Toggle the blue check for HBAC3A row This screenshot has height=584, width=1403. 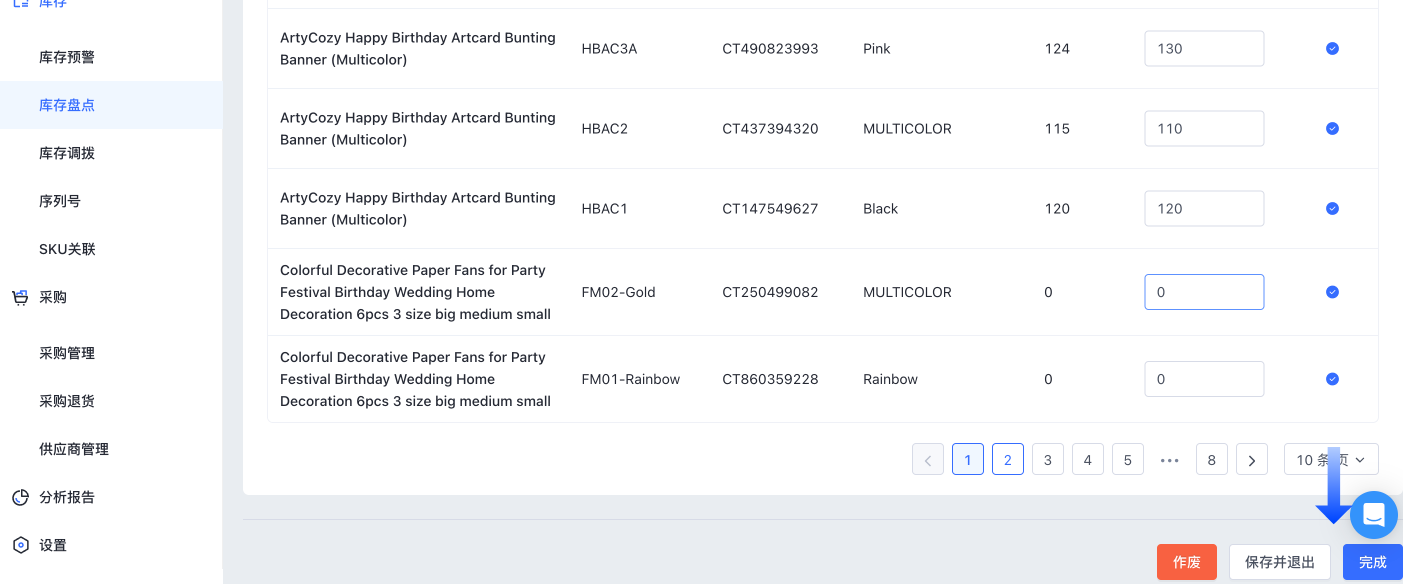coord(1332,48)
